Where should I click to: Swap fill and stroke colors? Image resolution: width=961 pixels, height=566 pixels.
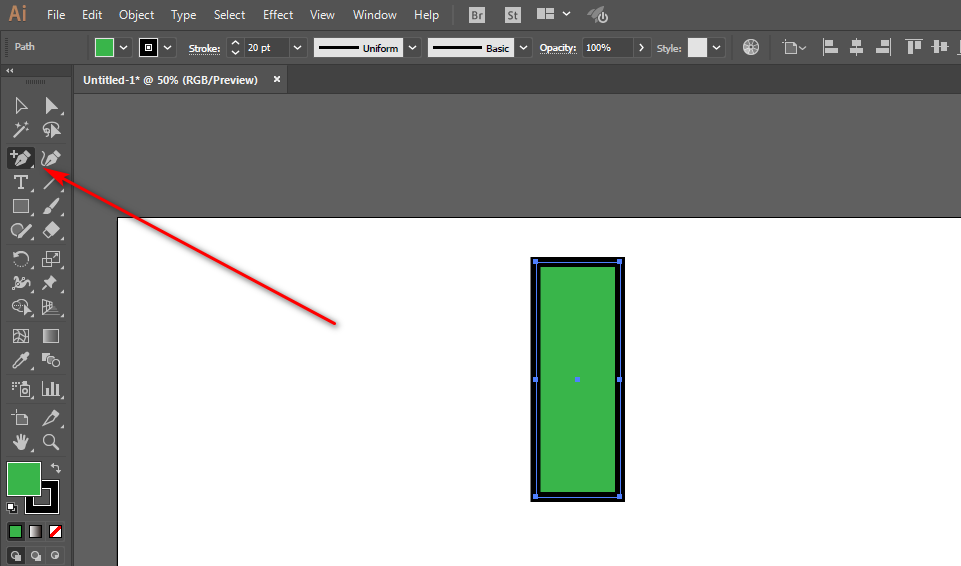point(56,469)
